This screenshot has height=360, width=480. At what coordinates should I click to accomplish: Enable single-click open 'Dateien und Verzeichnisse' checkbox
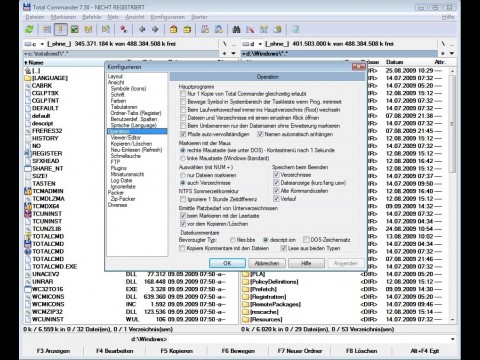(x=183, y=118)
